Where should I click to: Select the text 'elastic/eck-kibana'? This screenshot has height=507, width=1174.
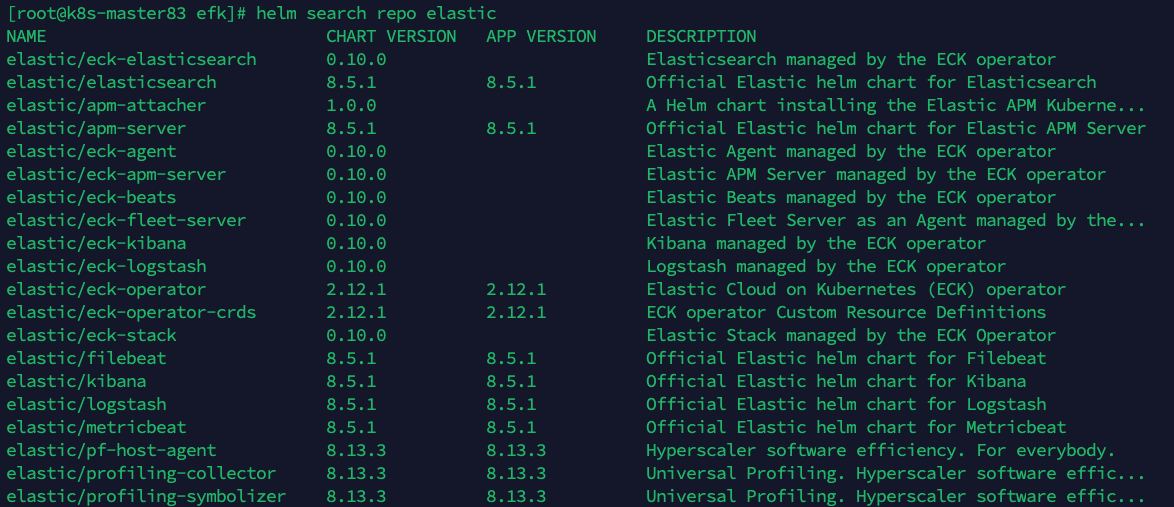(x=97, y=243)
